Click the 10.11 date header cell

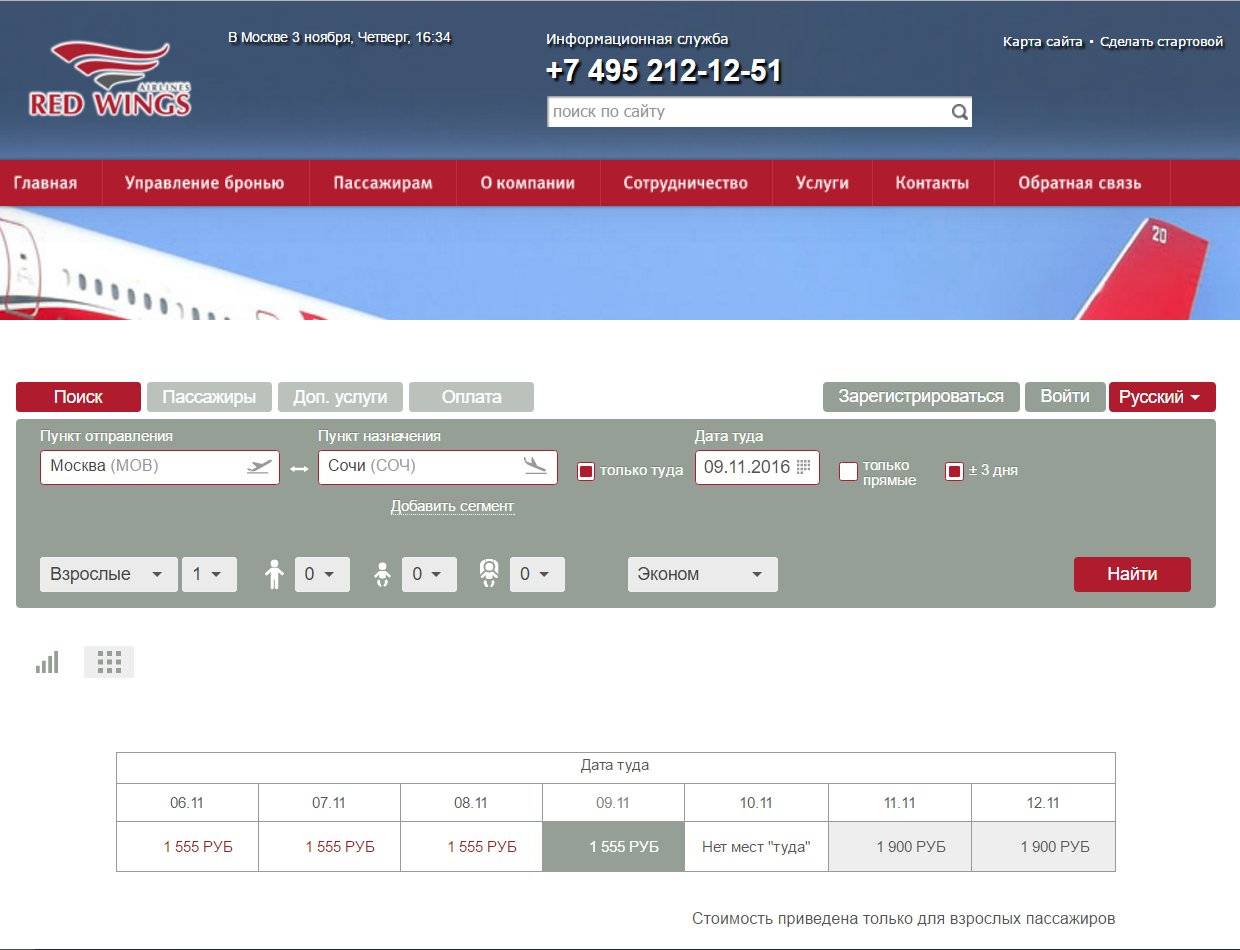pos(756,803)
